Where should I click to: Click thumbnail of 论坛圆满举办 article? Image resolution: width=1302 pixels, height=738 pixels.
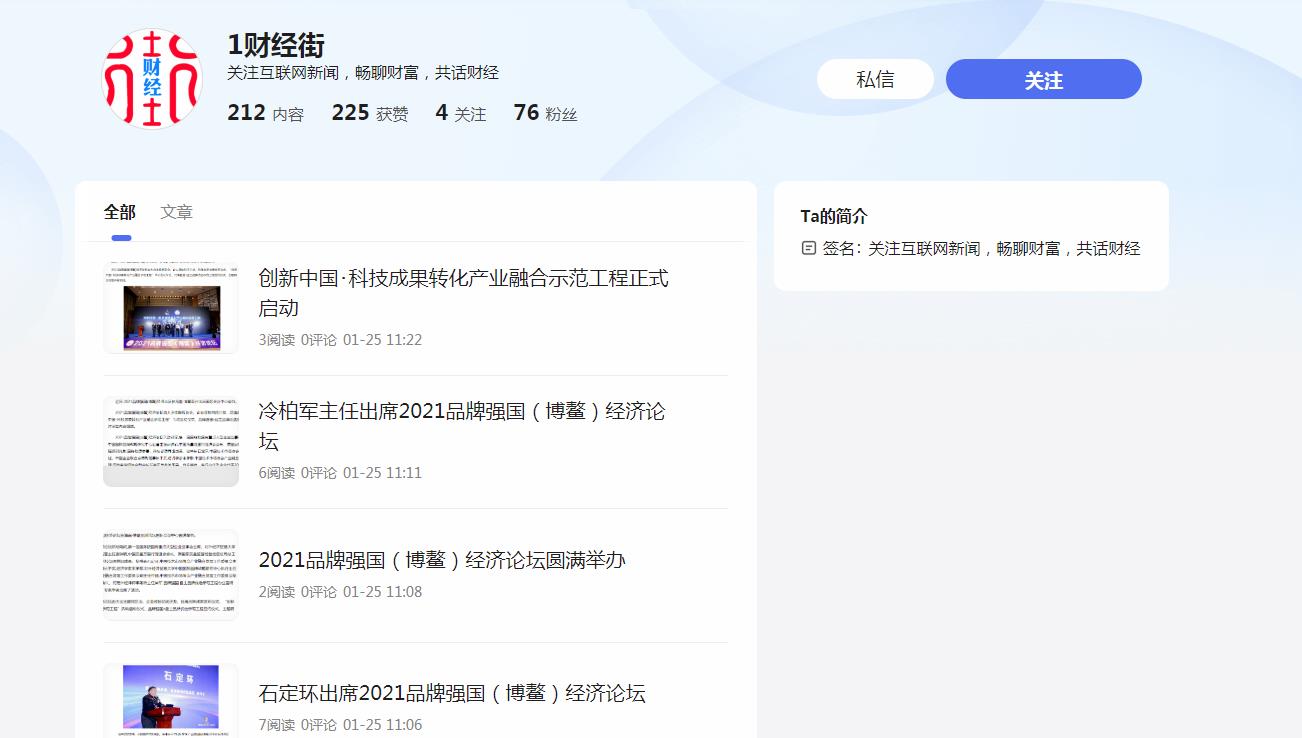(x=171, y=575)
